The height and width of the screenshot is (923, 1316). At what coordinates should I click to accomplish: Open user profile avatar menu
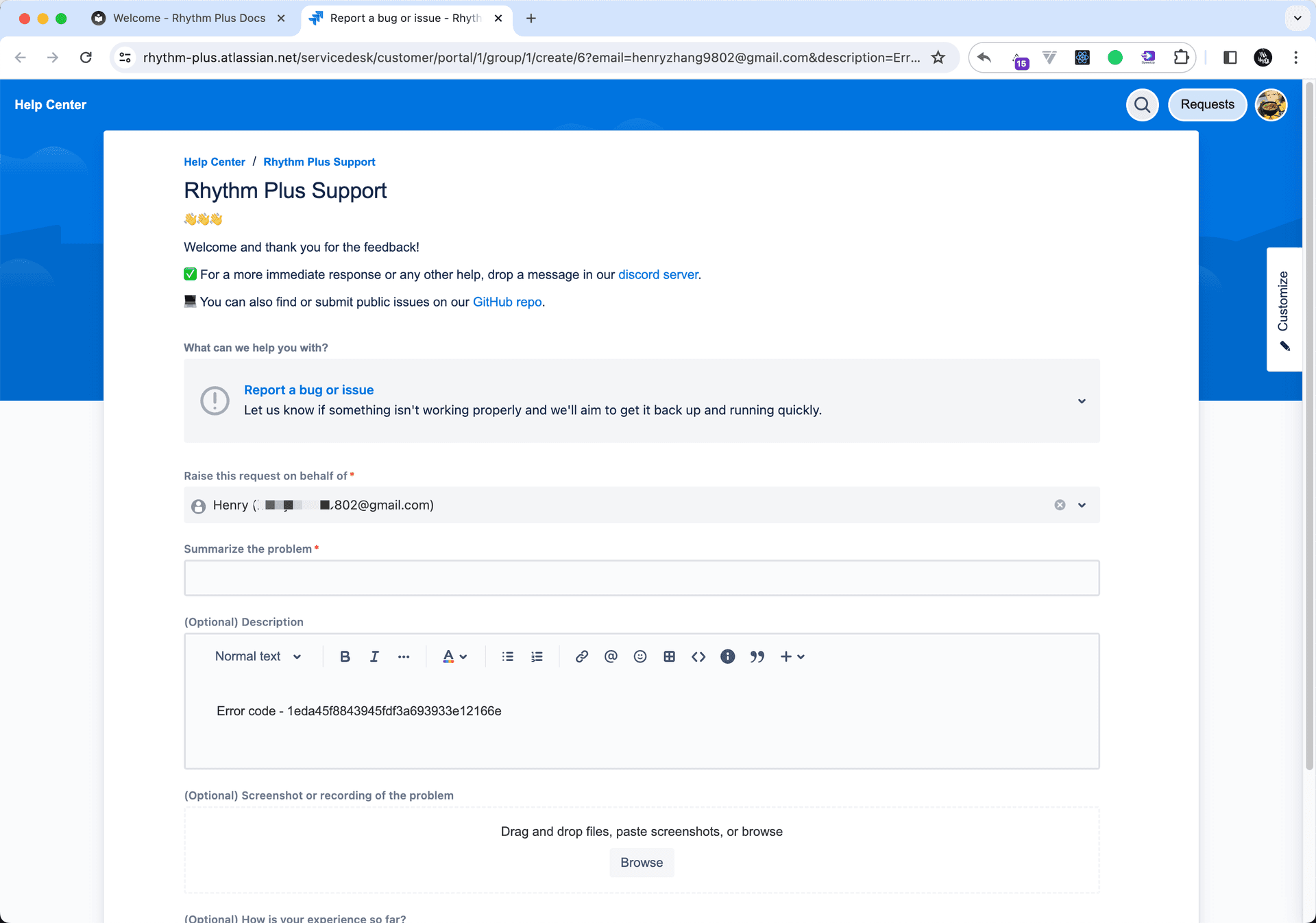point(1271,105)
